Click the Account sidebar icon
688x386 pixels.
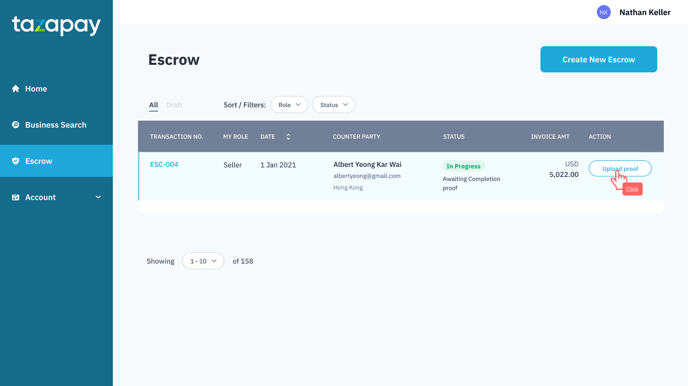(15, 197)
